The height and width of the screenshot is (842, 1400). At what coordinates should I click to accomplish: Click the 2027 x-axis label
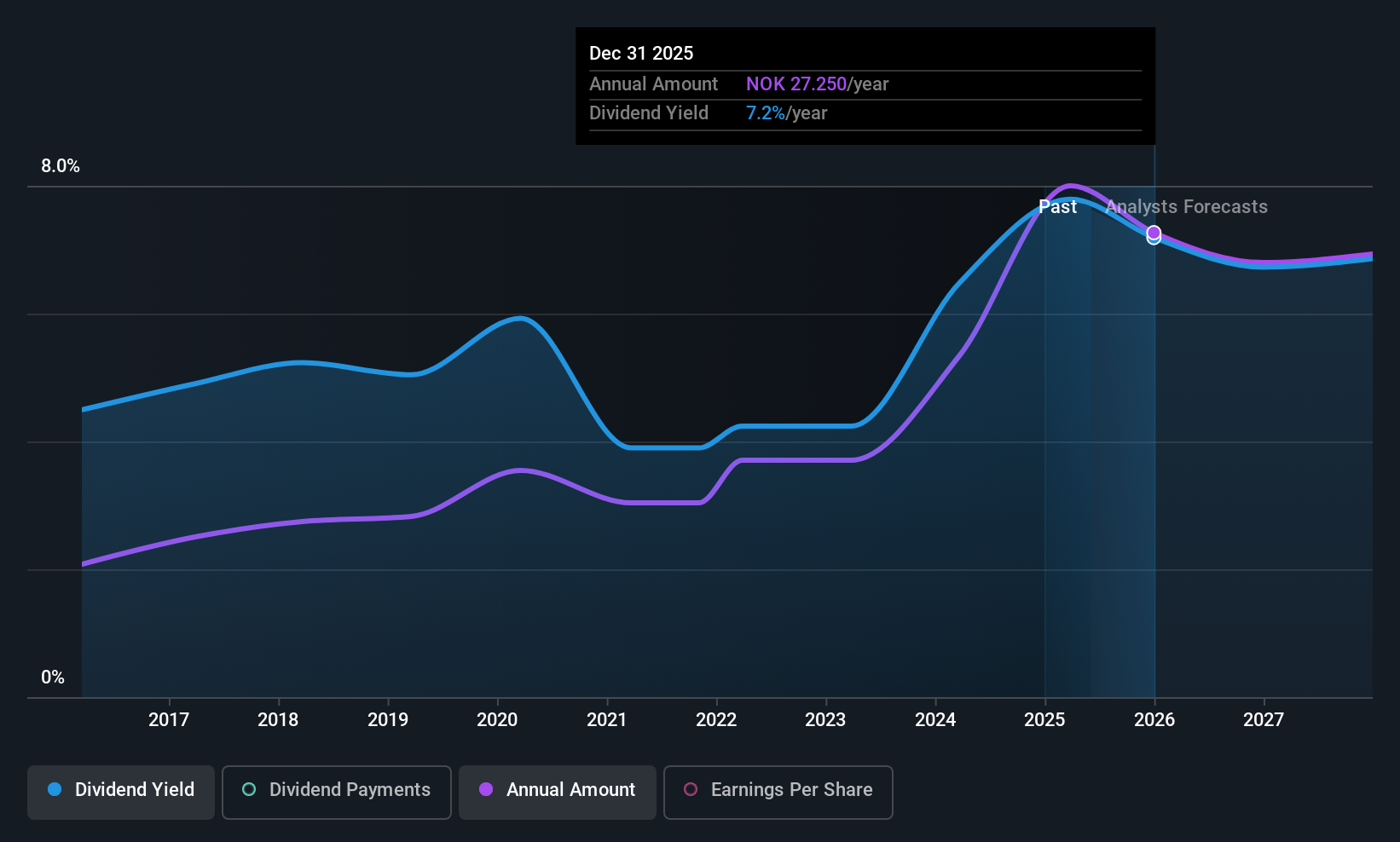click(x=1264, y=719)
